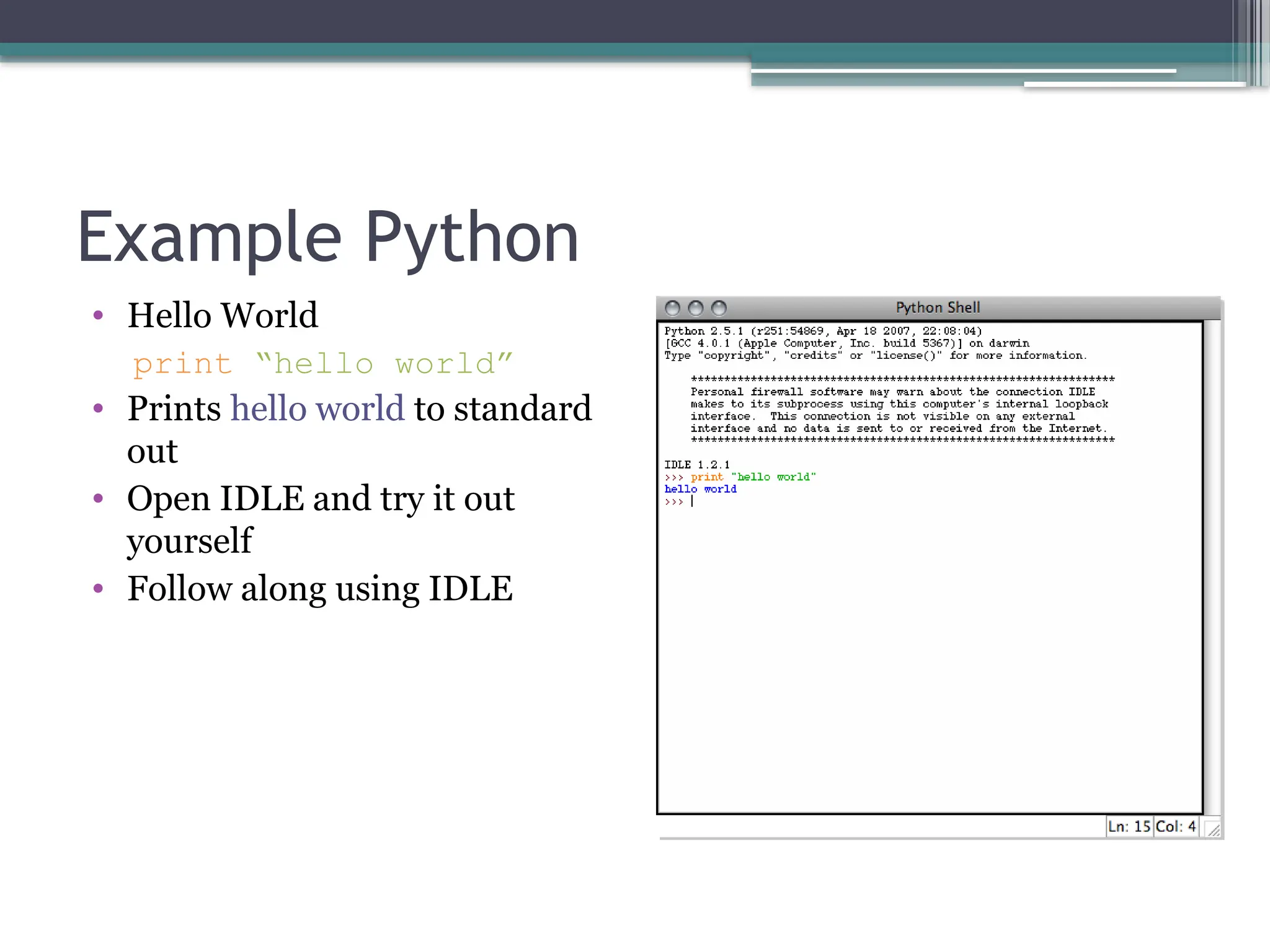
Task: Close the Python Shell window
Action: tap(672, 308)
